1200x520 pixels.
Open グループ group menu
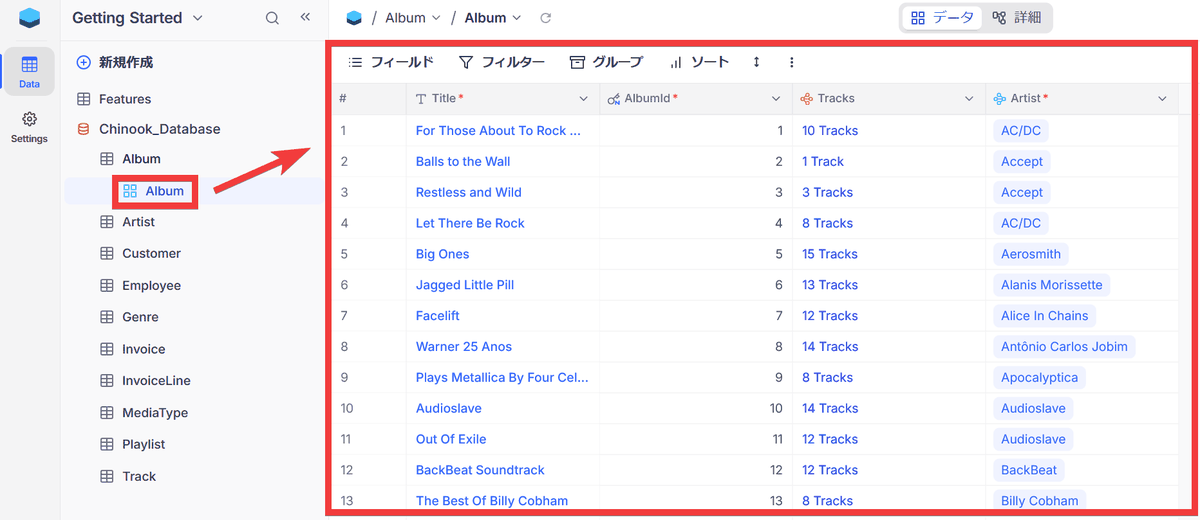[x=606, y=62]
